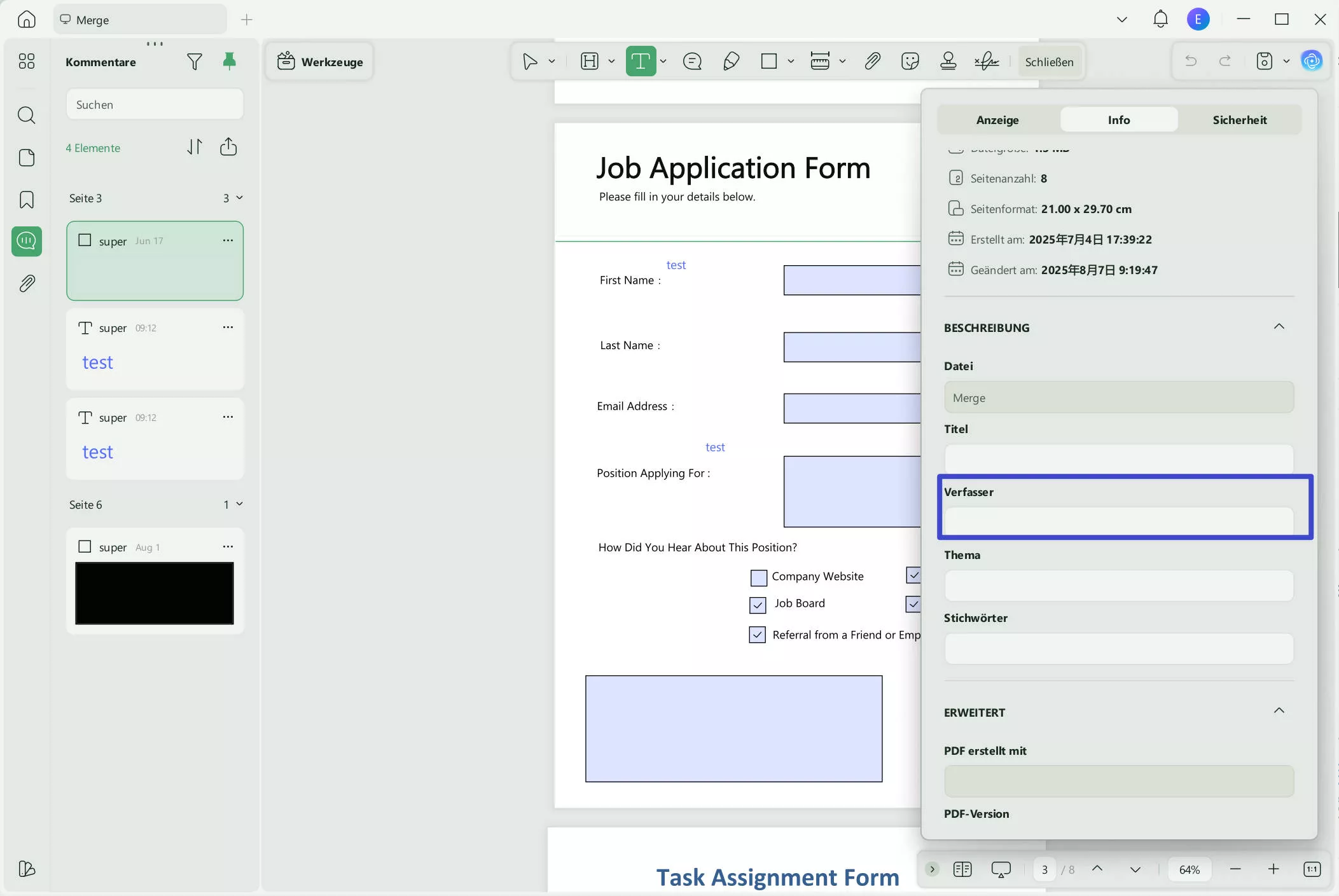Image resolution: width=1339 pixels, height=896 pixels.
Task: Zoom in with plus button
Action: point(1273,869)
